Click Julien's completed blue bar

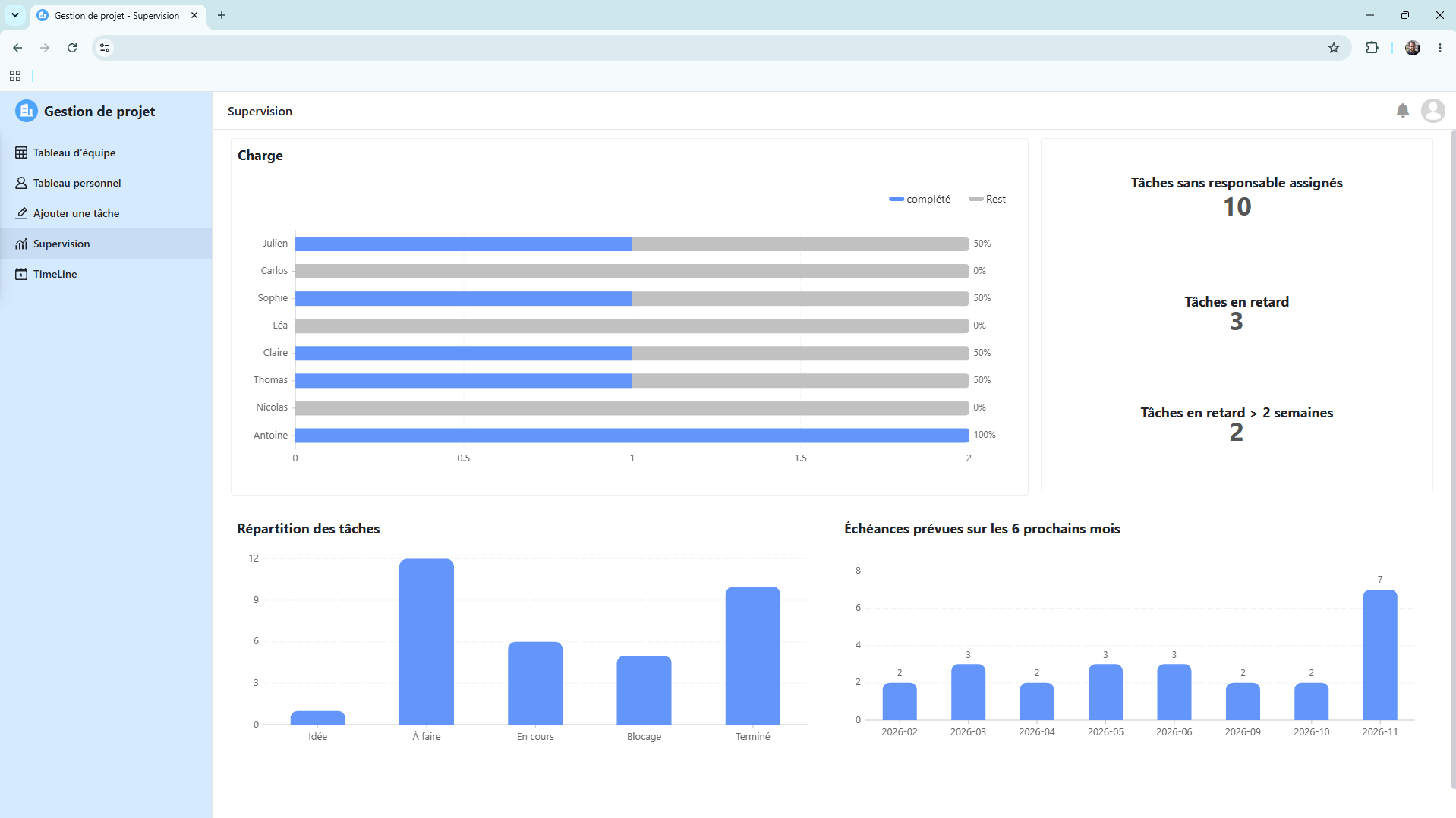[x=463, y=244]
